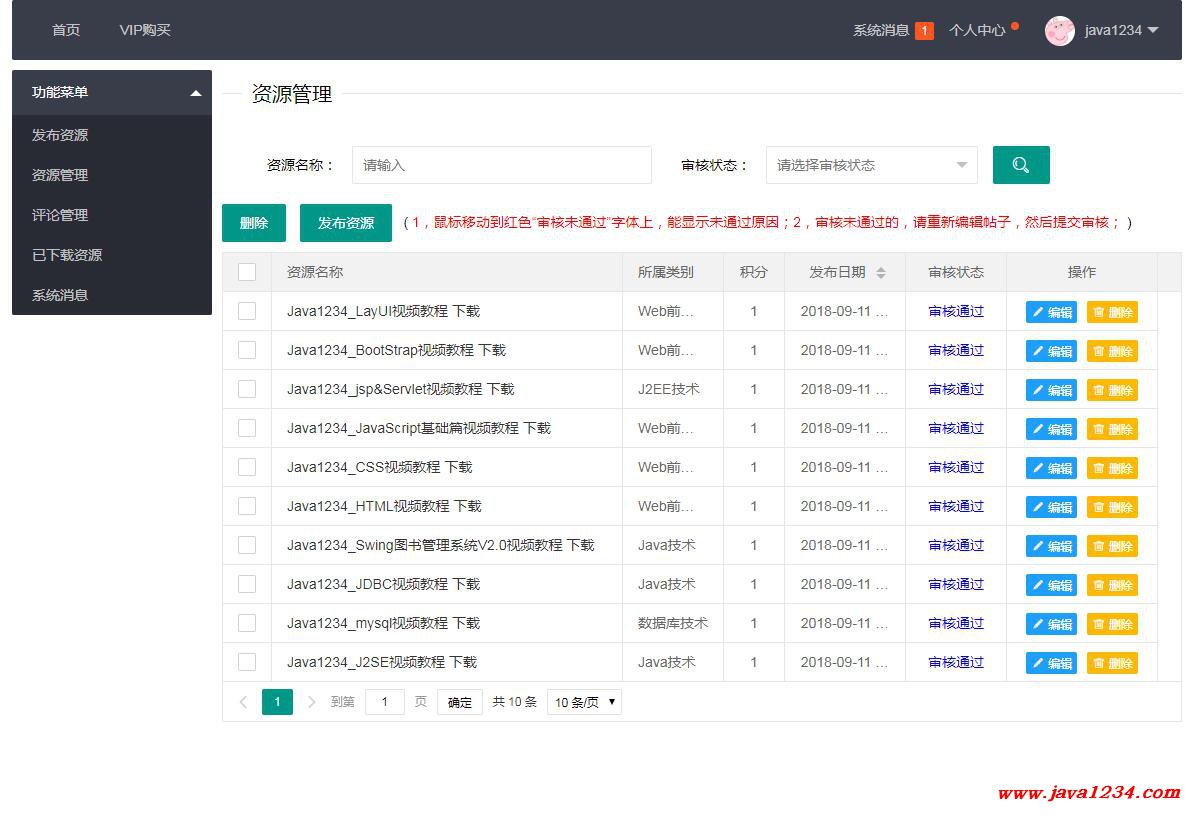Go to 首页 in the top nav
The height and width of the screenshot is (816, 1195).
coord(66,30)
